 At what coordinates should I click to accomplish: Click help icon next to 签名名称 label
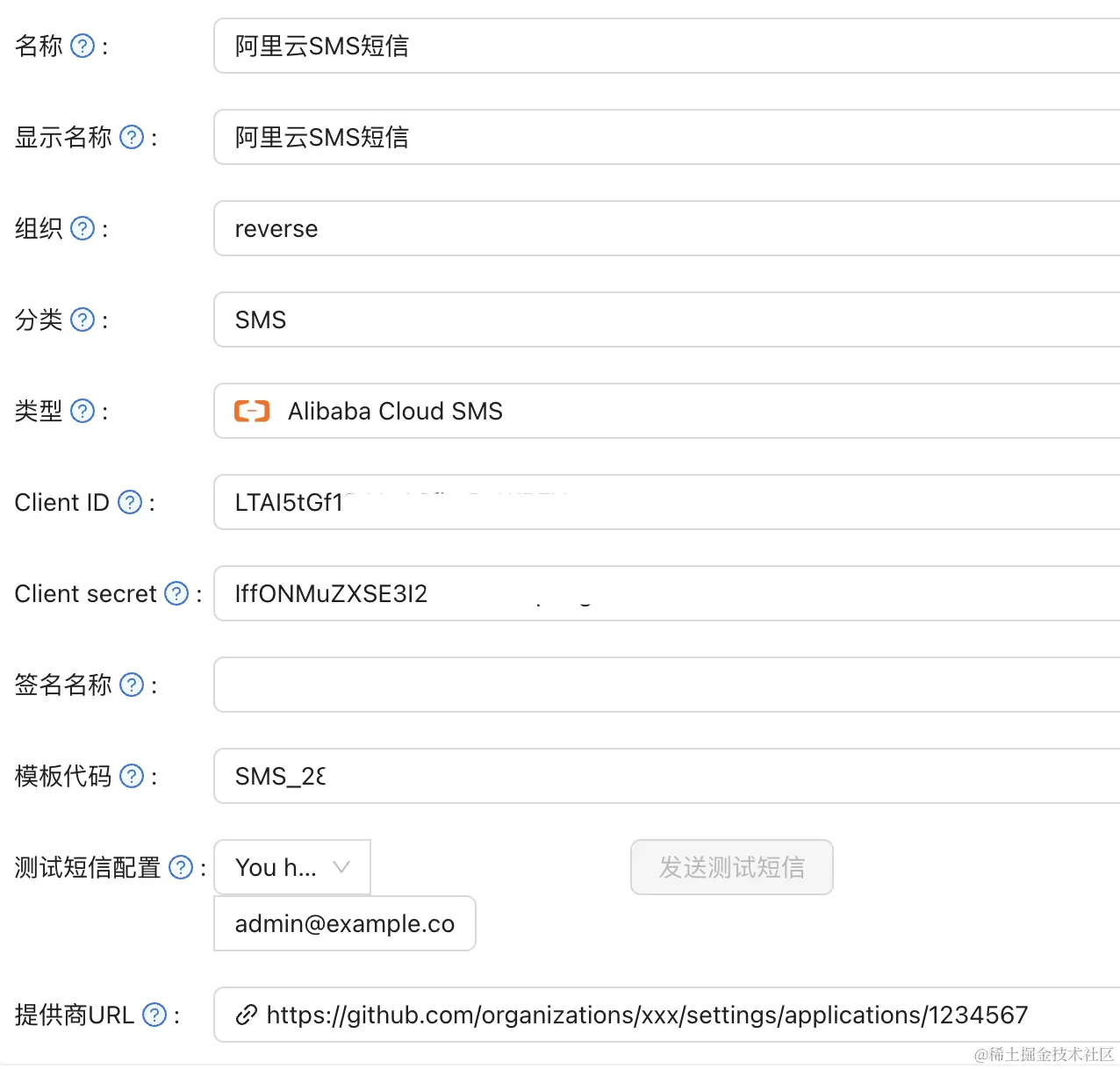[132, 685]
